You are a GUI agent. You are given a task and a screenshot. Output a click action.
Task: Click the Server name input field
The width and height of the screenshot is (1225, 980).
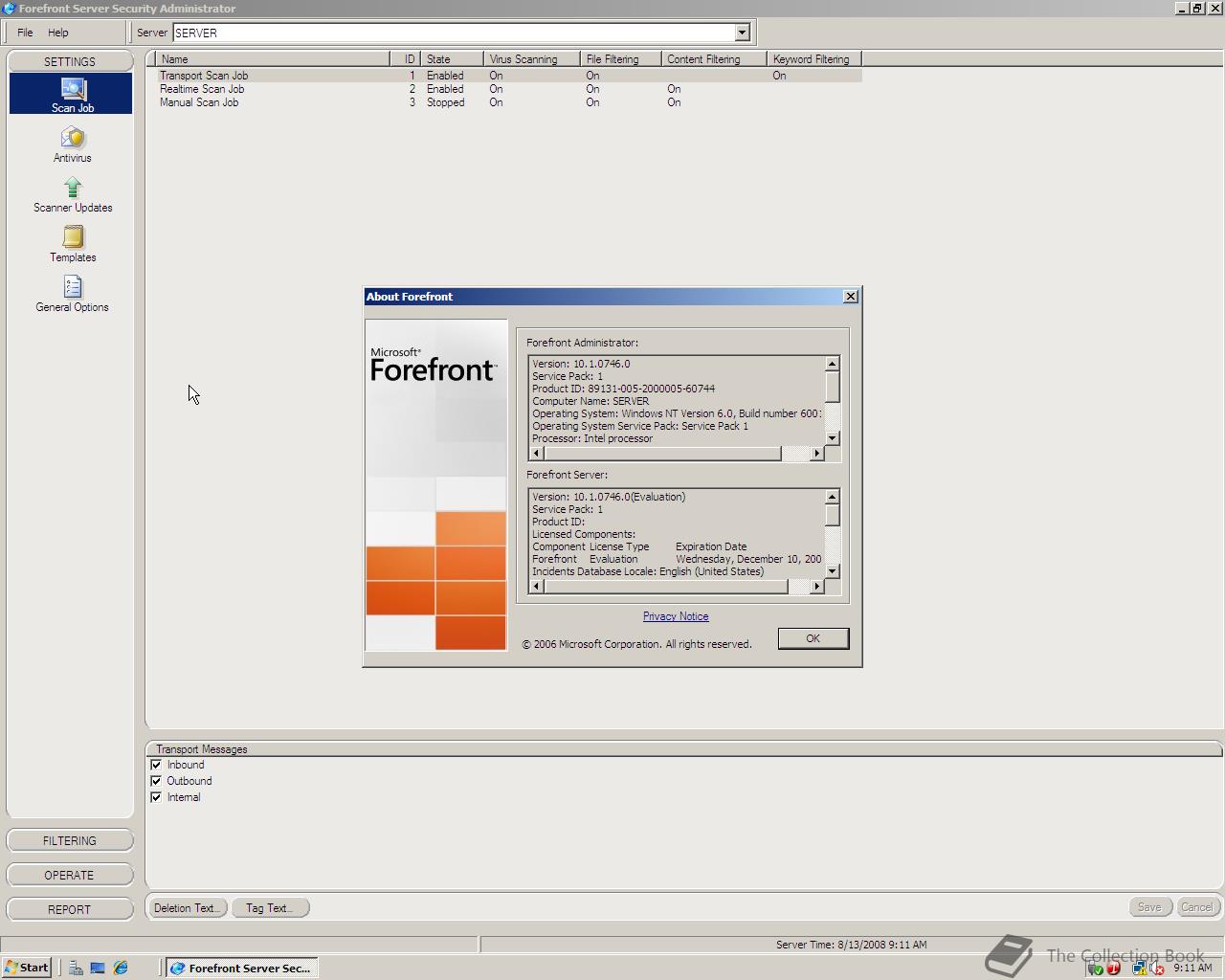pos(454,33)
